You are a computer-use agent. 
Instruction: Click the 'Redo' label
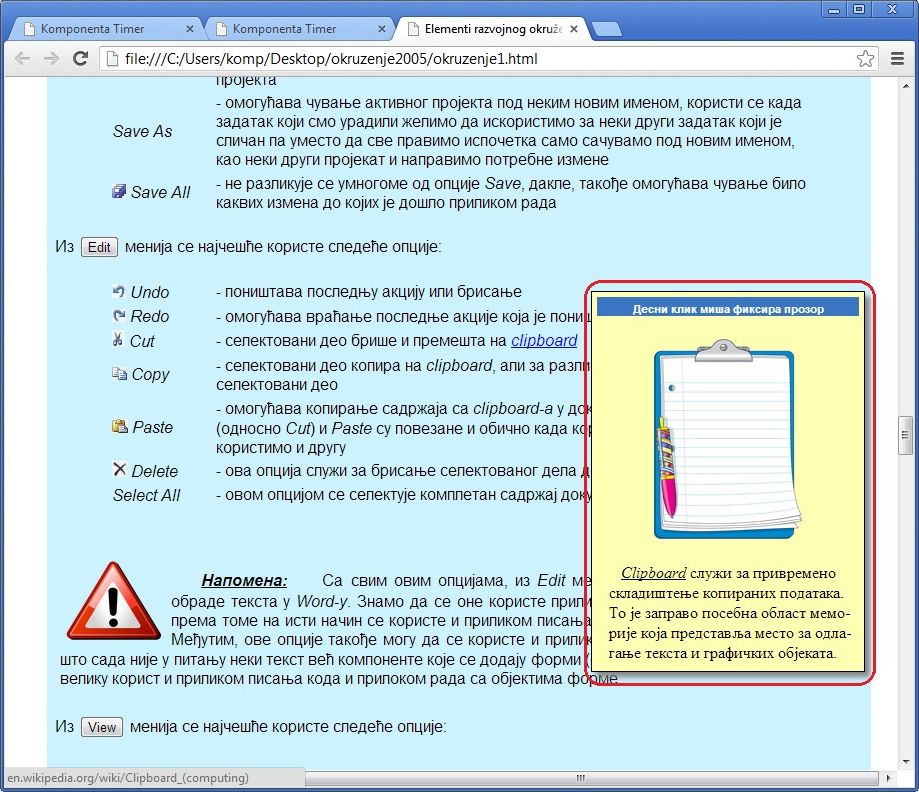point(149,316)
